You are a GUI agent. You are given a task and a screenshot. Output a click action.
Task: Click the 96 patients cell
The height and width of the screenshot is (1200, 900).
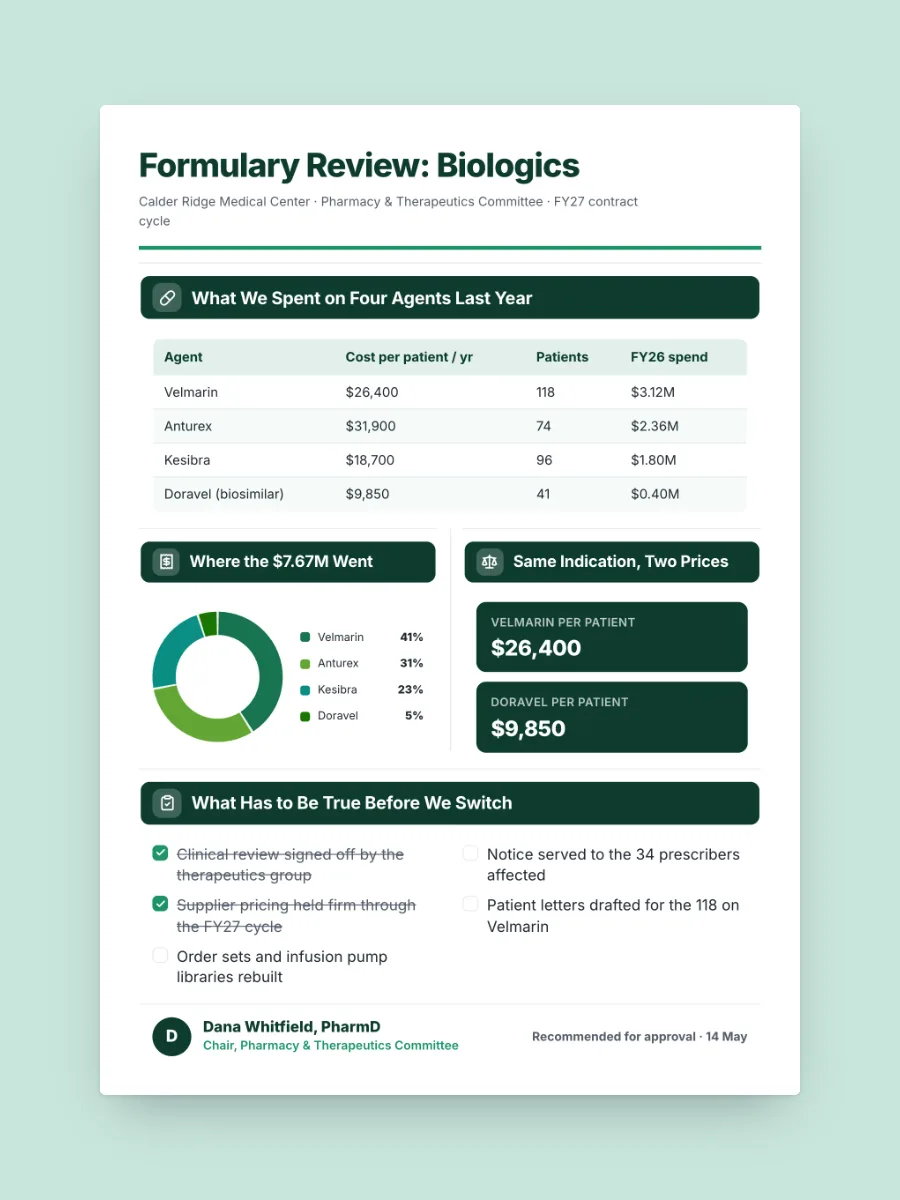[x=545, y=460]
